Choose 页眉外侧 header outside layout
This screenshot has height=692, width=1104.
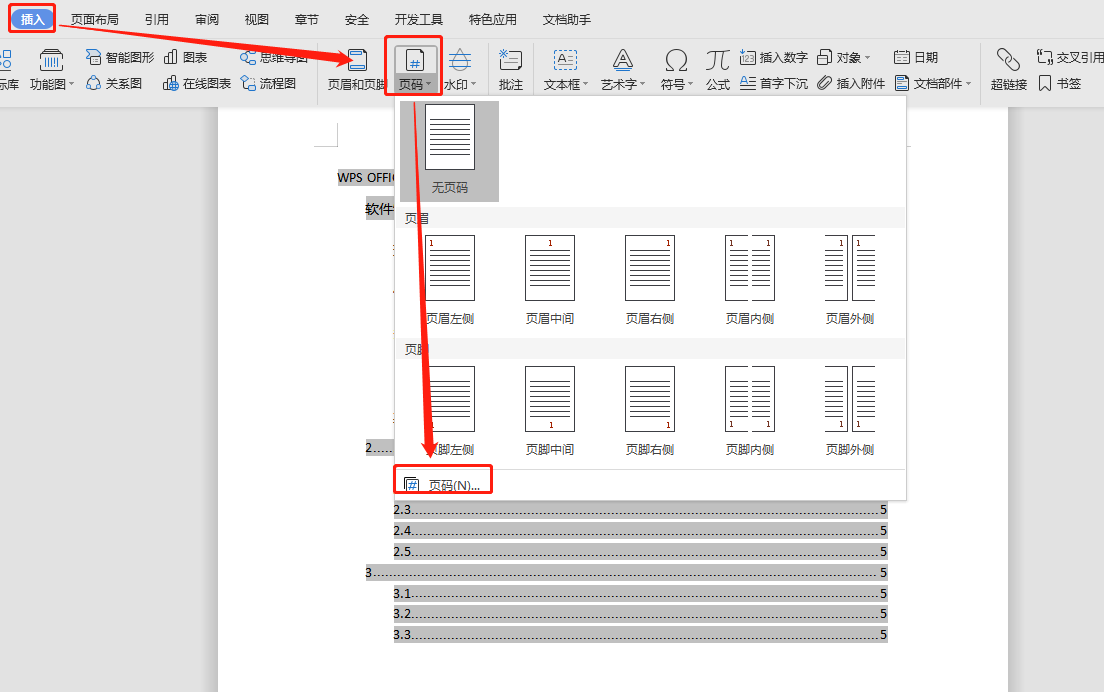(x=850, y=280)
